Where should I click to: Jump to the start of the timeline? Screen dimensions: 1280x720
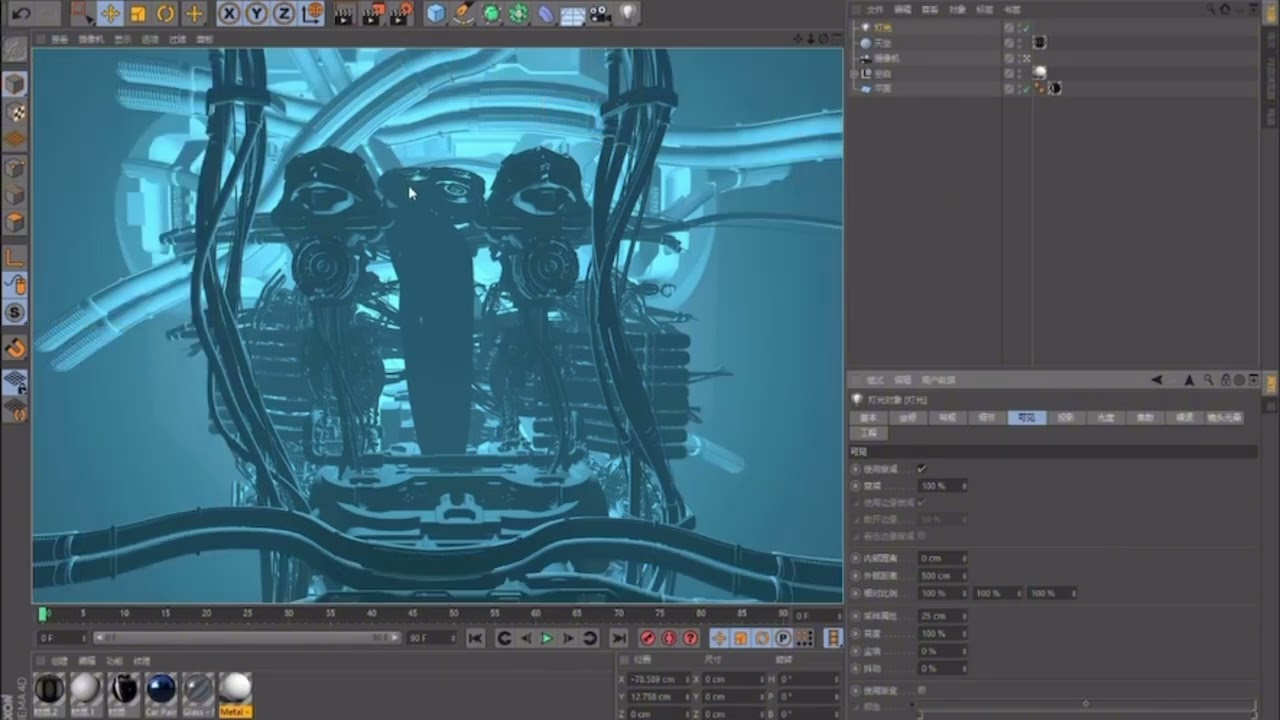tap(476, 638)
